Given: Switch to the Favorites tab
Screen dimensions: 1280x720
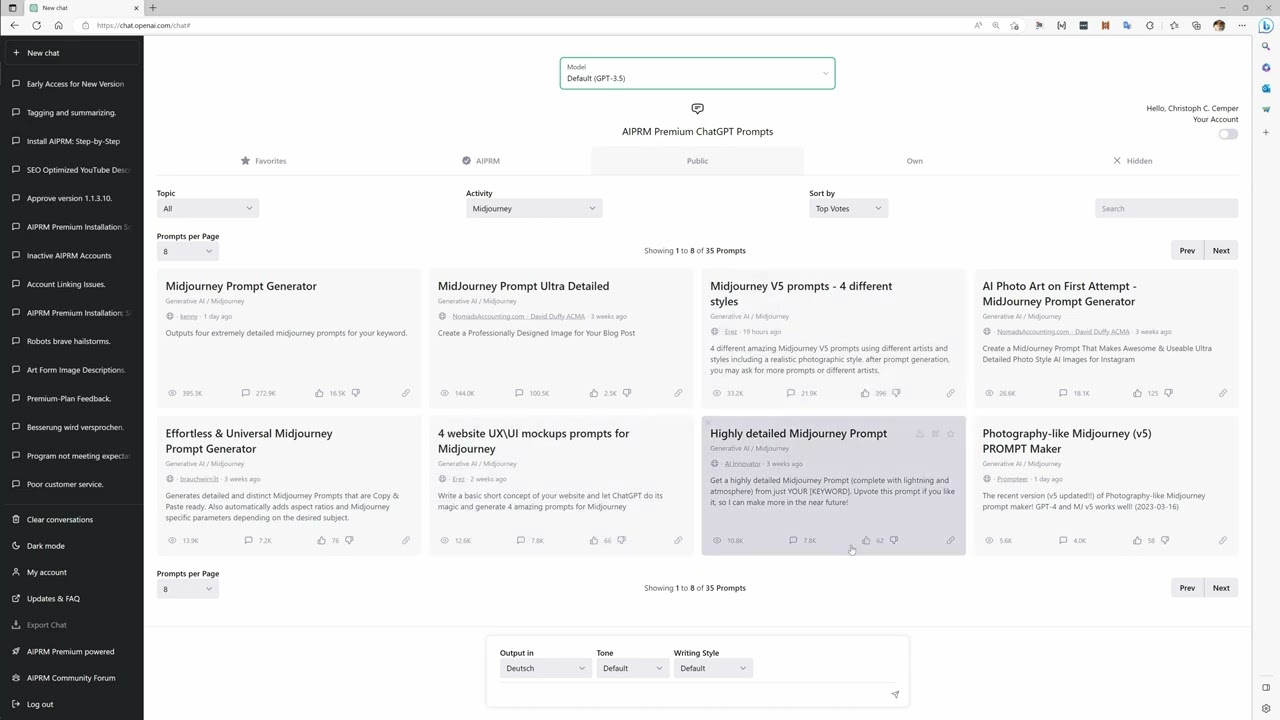Looking at the screenshot, I should [264, 161].
